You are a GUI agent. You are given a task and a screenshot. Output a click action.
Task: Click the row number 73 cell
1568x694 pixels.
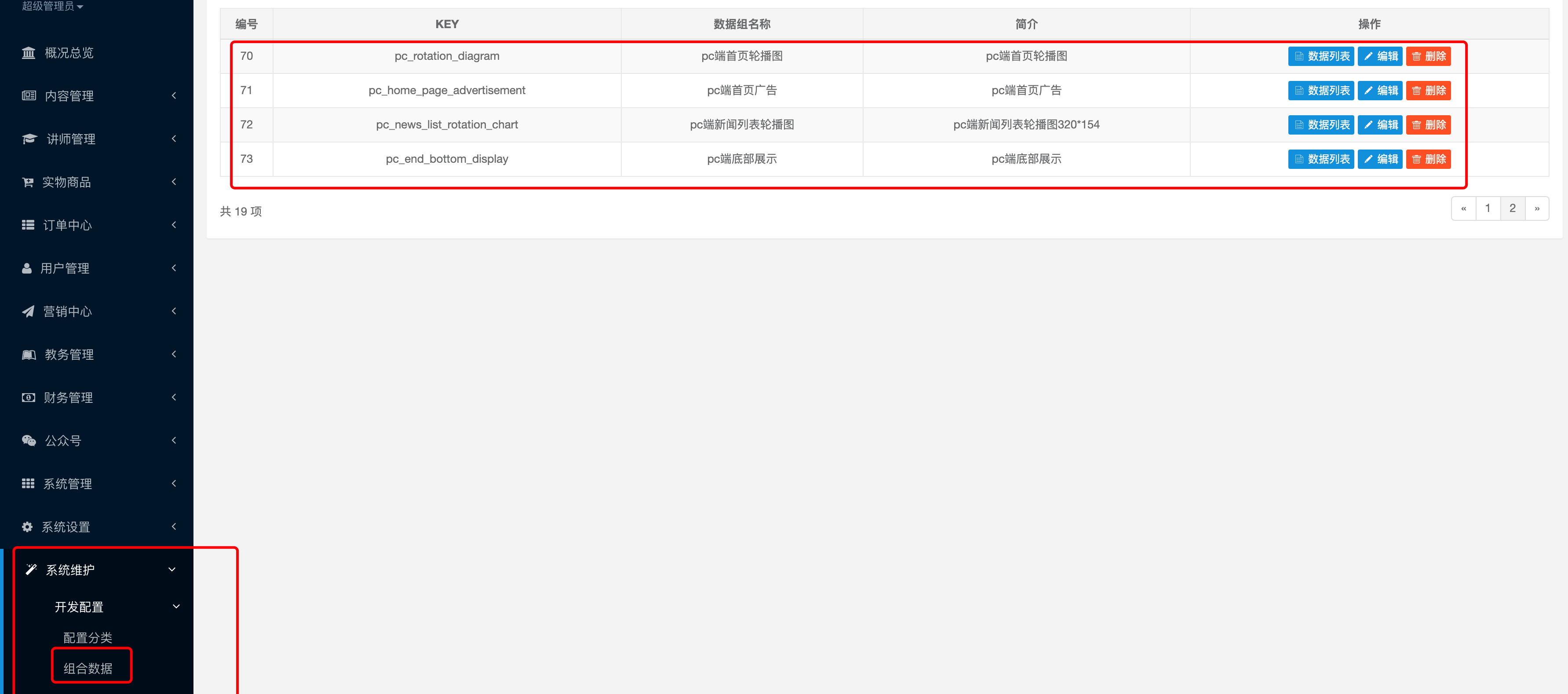247,159
